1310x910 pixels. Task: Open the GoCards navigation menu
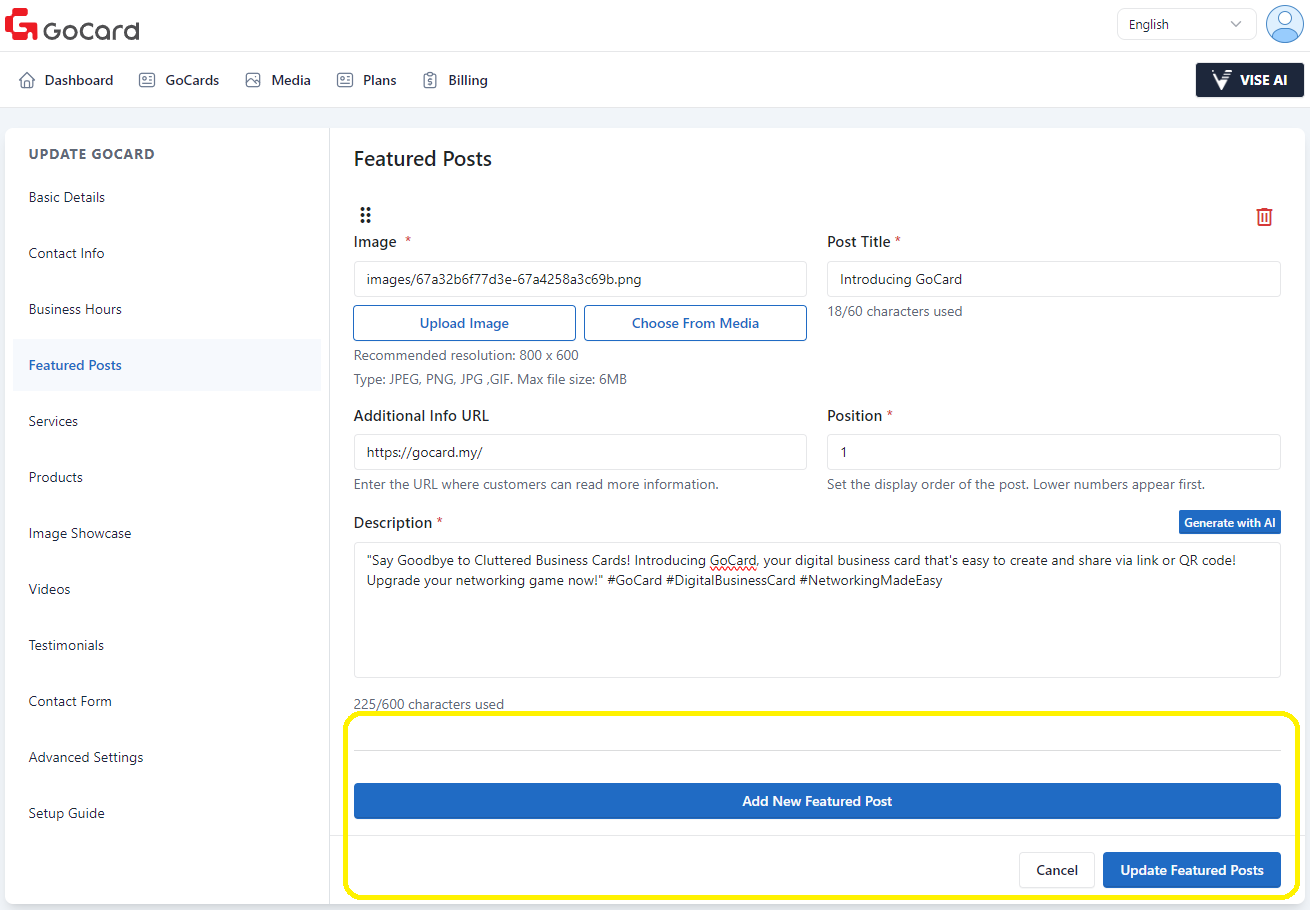pos(179,80)
